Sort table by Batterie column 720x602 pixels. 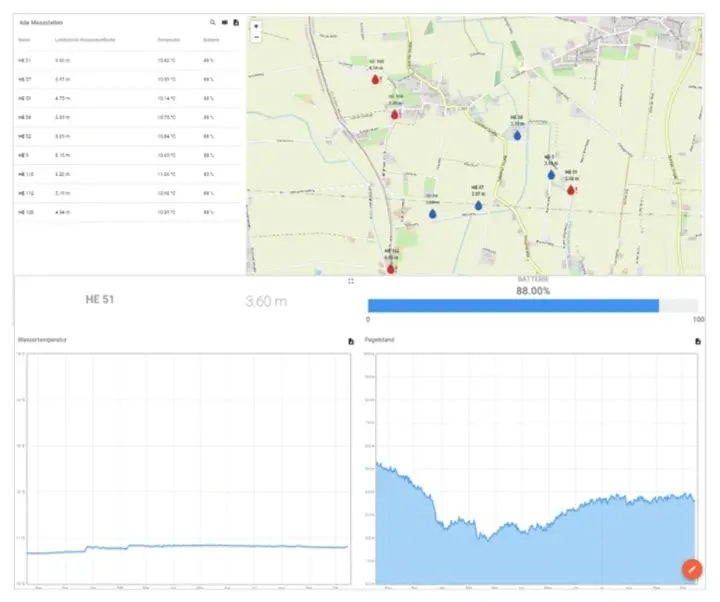(x=211, y=40)
